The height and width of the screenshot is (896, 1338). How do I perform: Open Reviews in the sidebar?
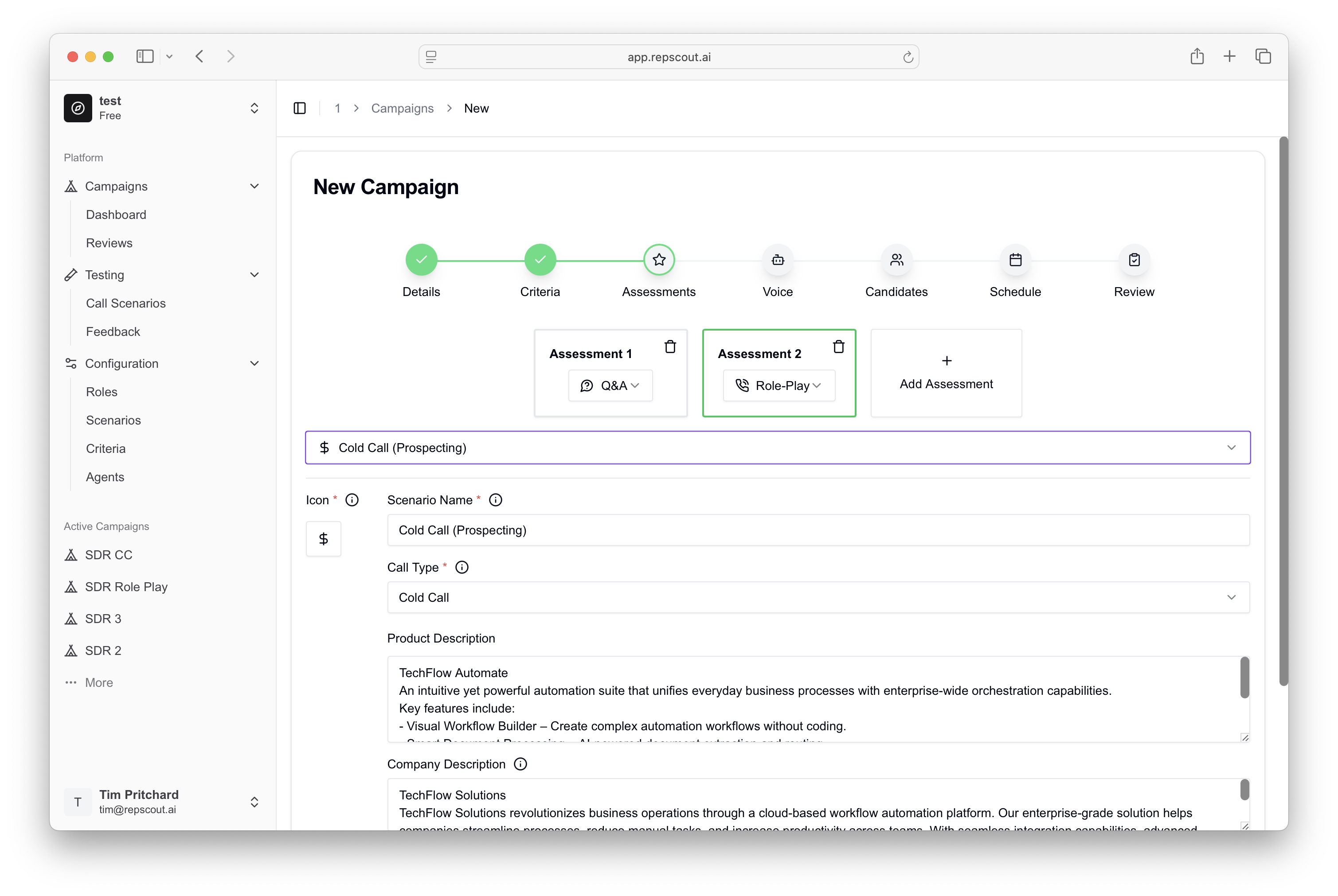coord(109,243)
